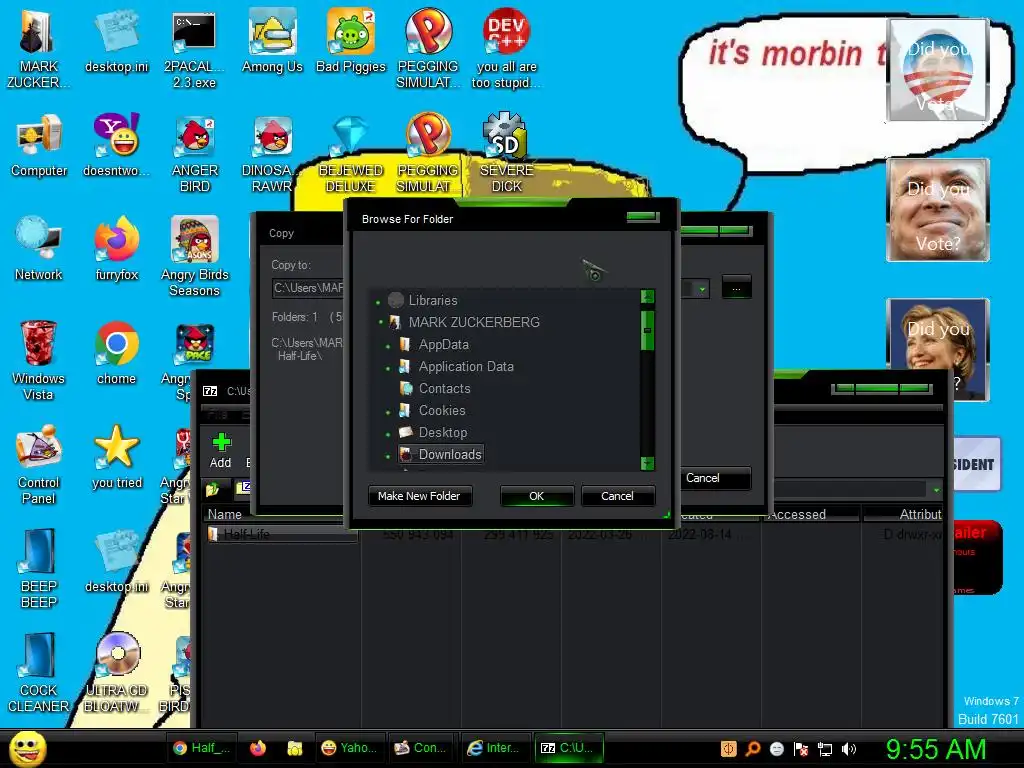Click the magnifier icon in system tray
Image resolution: width=1024 pixels, height=768 pixels.
[x=752, y=748]
